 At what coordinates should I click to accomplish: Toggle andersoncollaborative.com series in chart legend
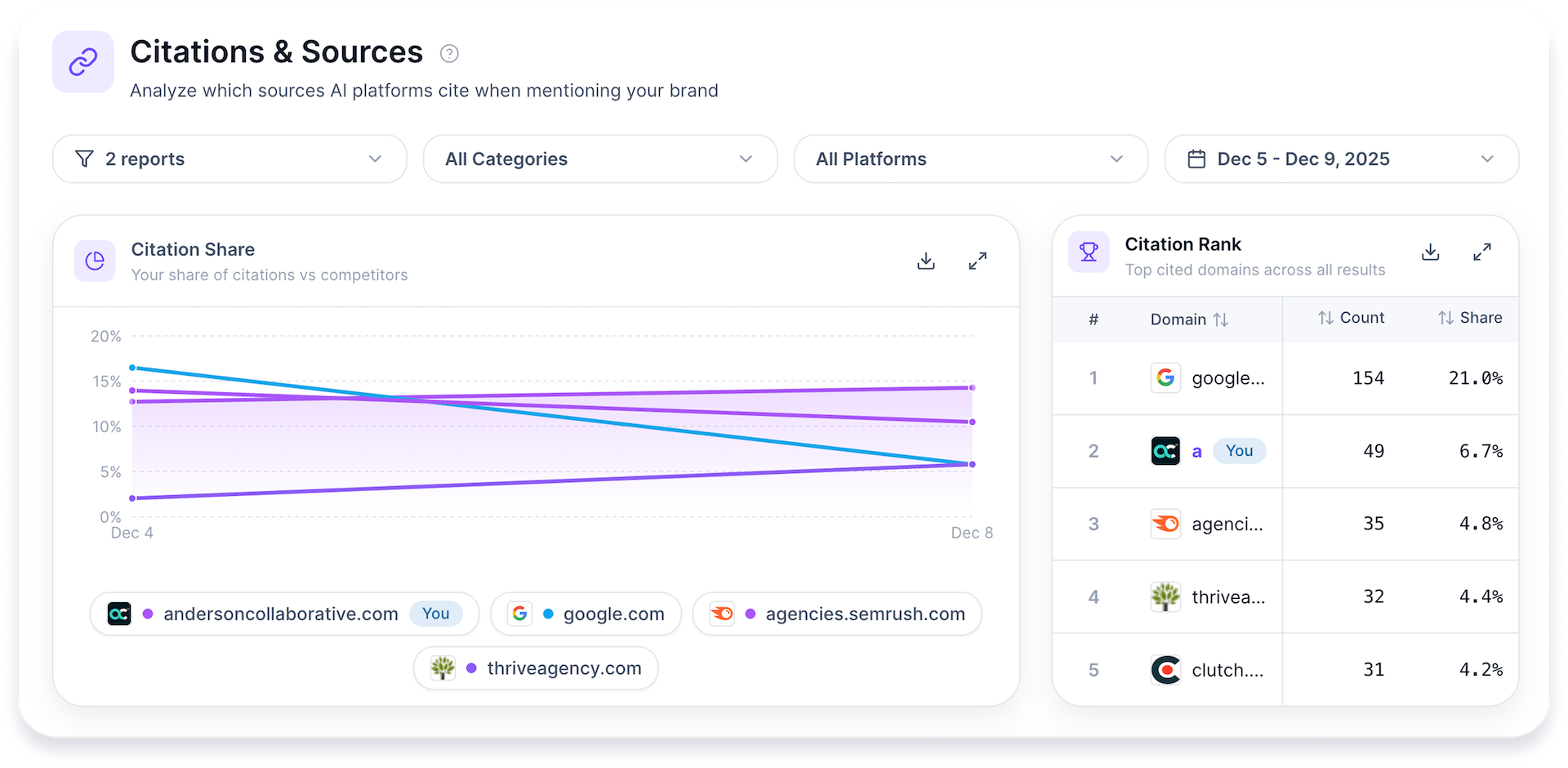[x=283, y=614]
